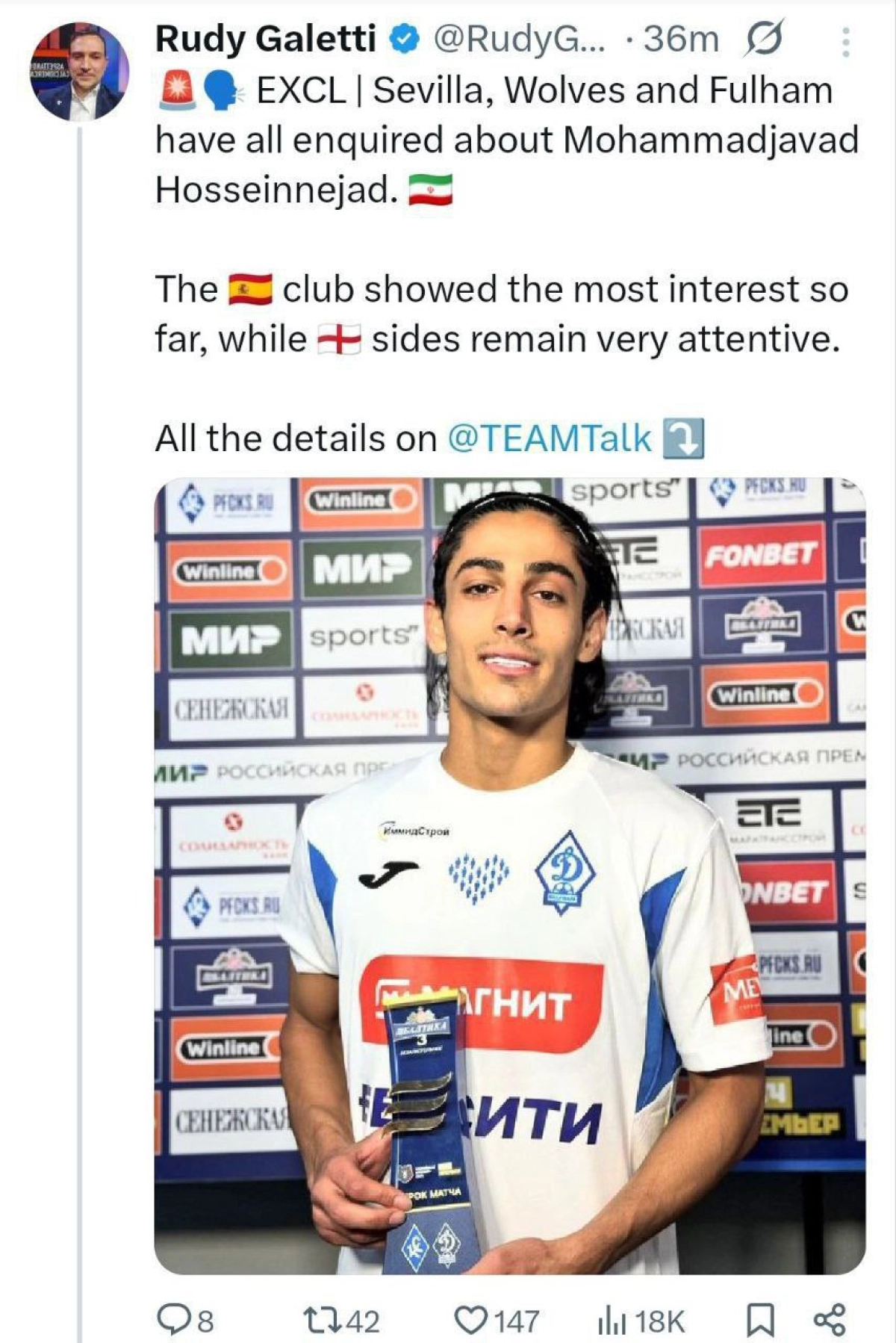Bookmark the post with the bookmark icon
The height and width of the screenshot is (1343, 896).
click(760, 1320)
